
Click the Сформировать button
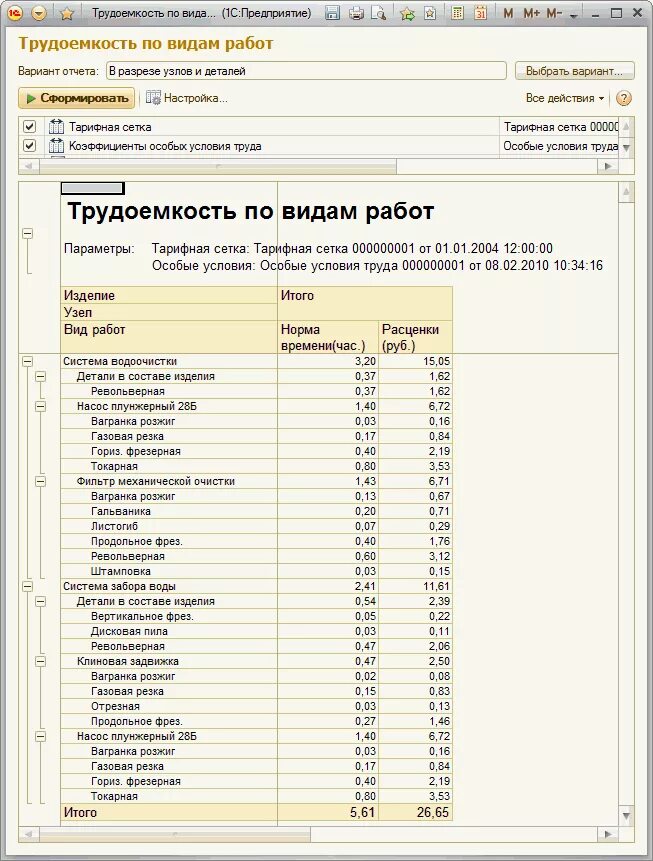click(77, 98)
